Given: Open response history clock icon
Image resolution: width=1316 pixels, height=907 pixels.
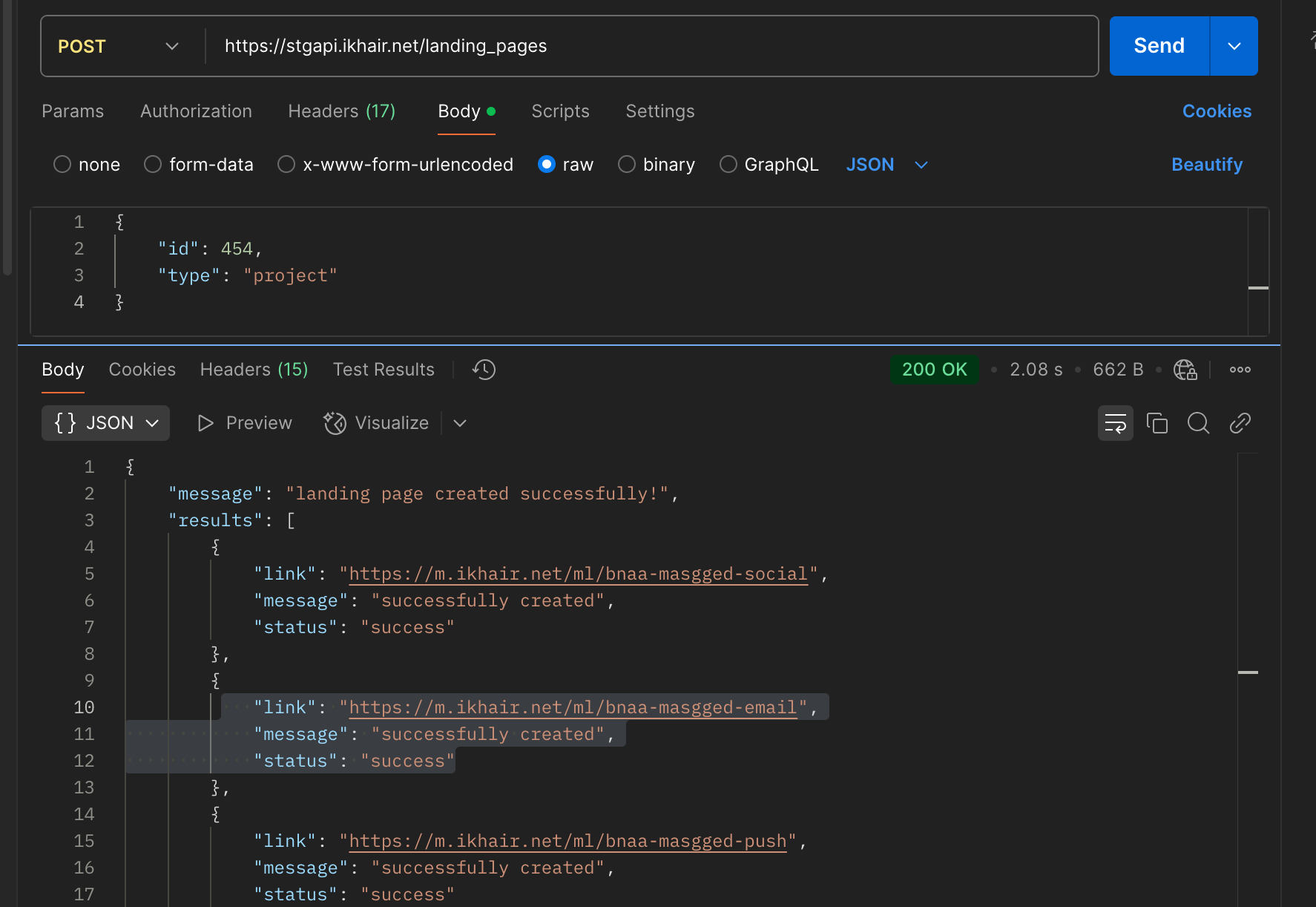Looking at the screenshot, I should click(x=484, y=370).
